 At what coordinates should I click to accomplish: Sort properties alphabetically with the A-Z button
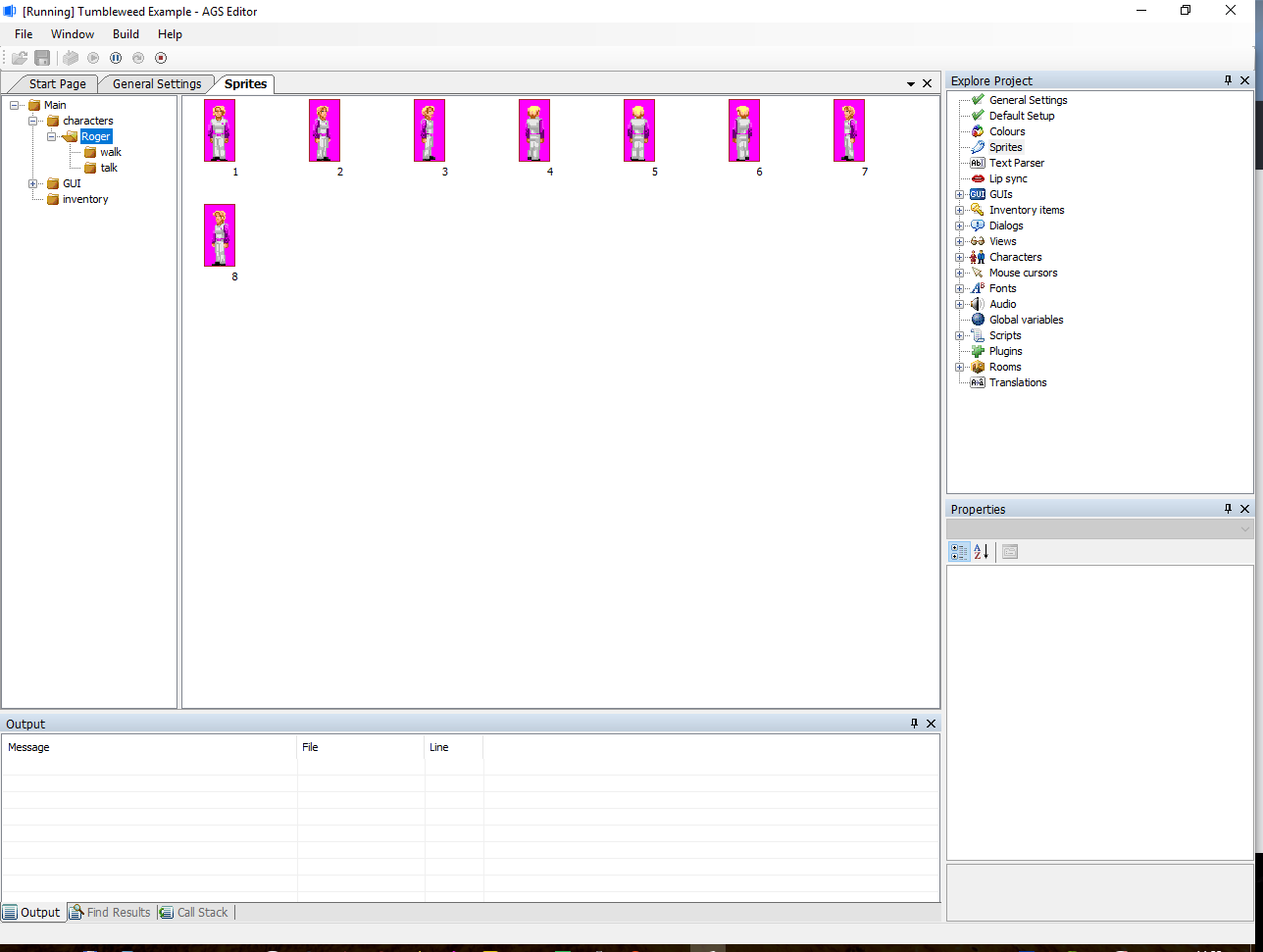click(x=981, y=552)
